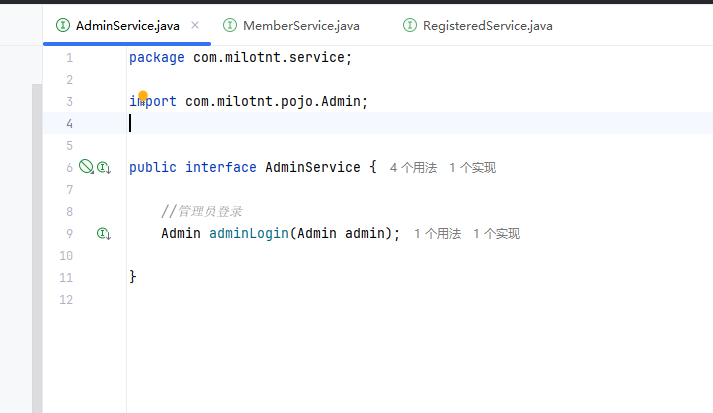Click the closing brace on line 11
Image resolution: width=713 pixels, height=413 pixels.
pyautogui.click(x=133, y=277)
